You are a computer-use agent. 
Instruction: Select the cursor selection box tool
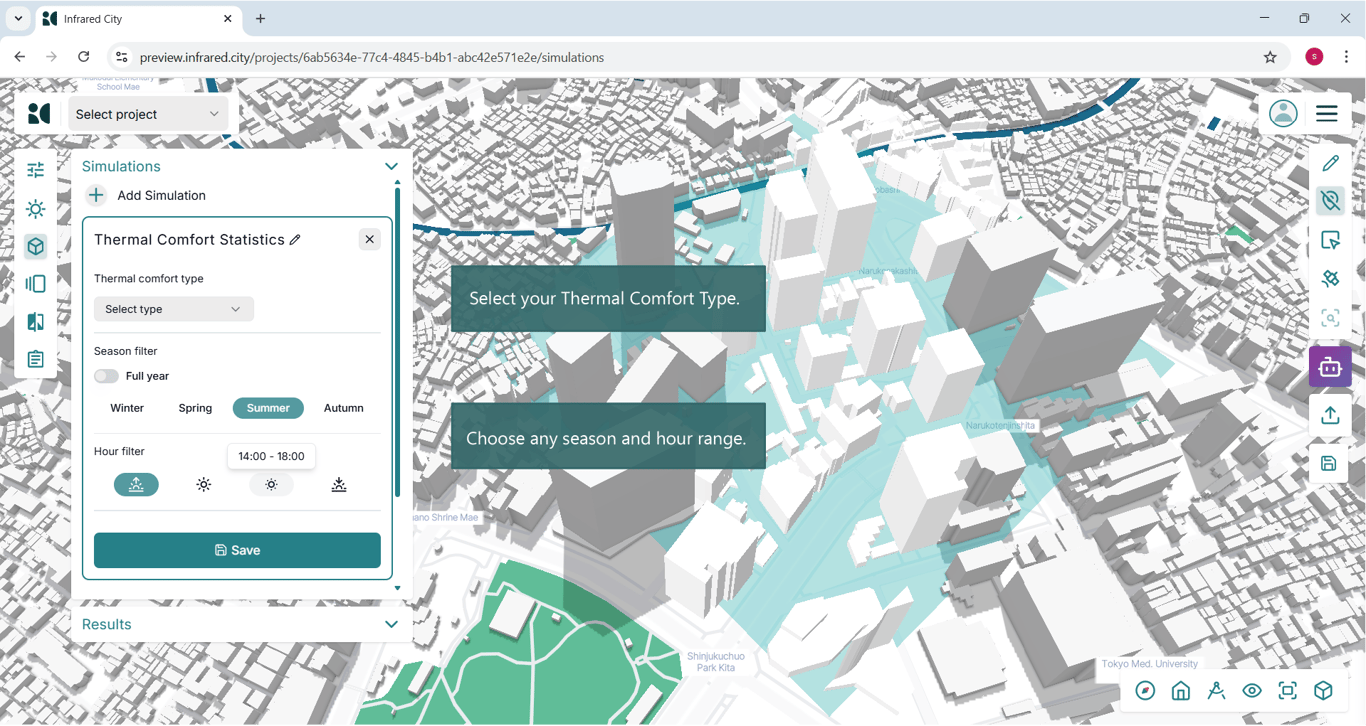coord(1330,240)
